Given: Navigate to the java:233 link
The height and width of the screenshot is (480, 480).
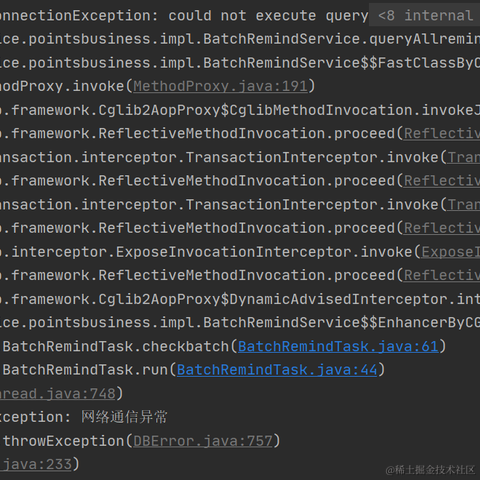Looking at the screenshot, I should (36, 464).
